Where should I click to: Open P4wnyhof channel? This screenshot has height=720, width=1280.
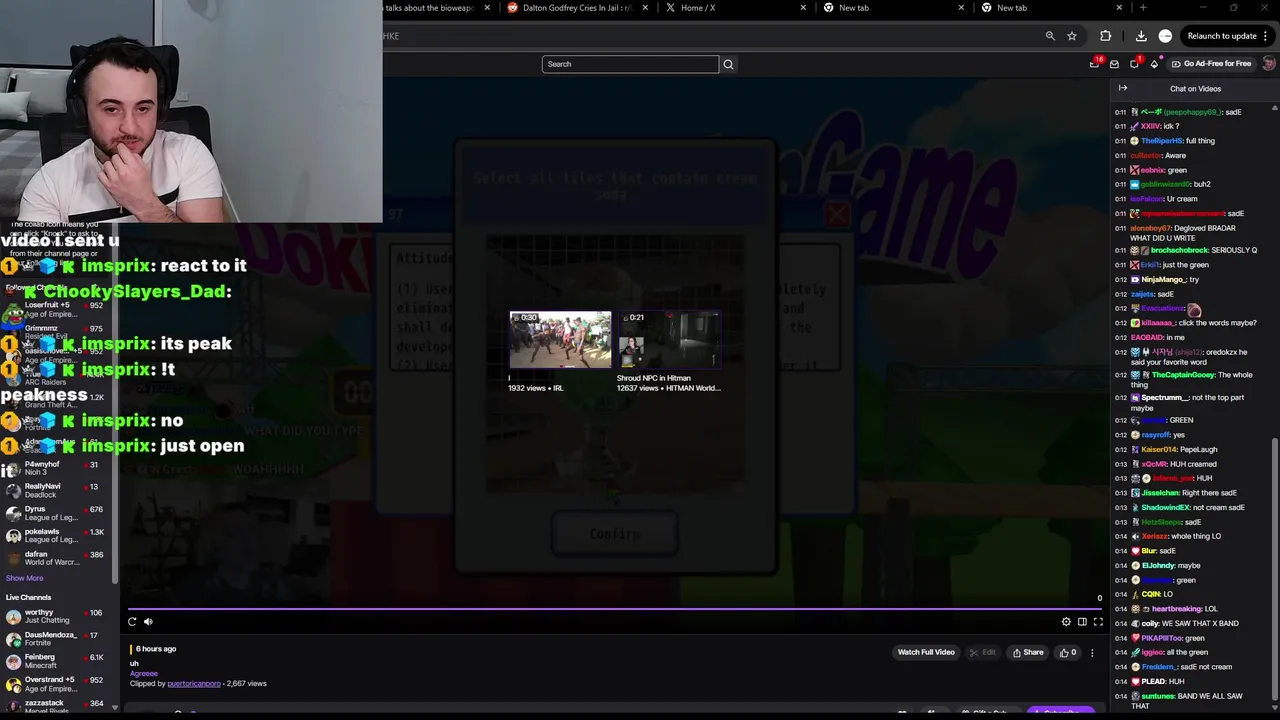click(x=58, y=468)
